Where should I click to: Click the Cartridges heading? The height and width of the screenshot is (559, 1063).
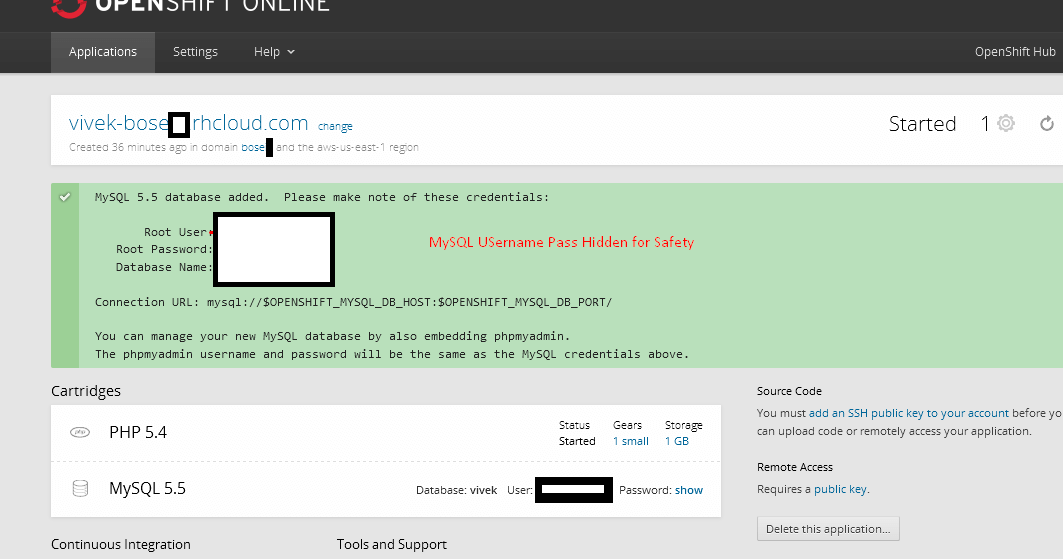tap(86, 391)
